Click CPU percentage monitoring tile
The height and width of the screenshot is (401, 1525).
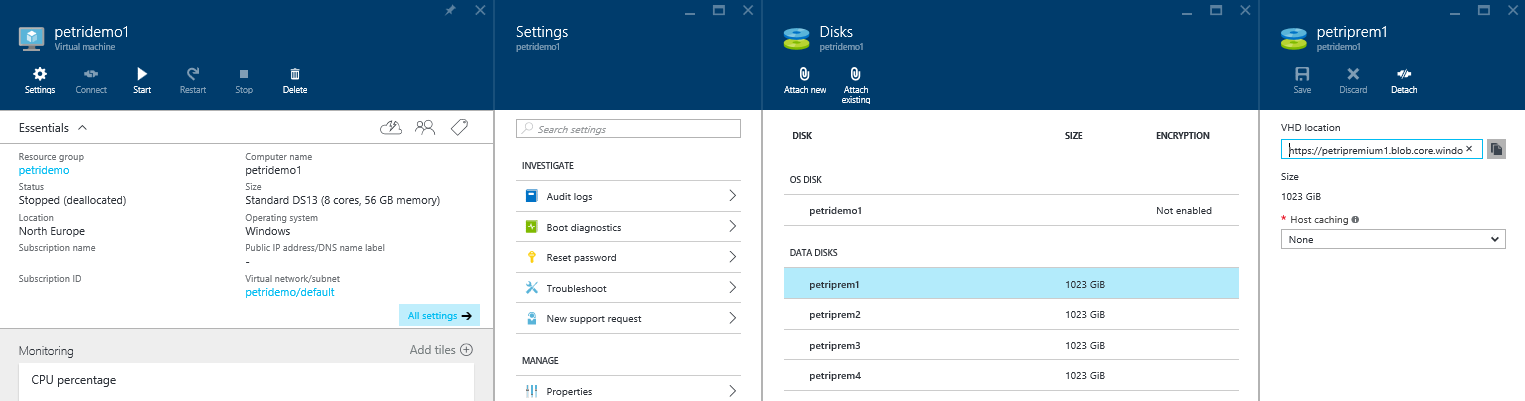(246, 383)
